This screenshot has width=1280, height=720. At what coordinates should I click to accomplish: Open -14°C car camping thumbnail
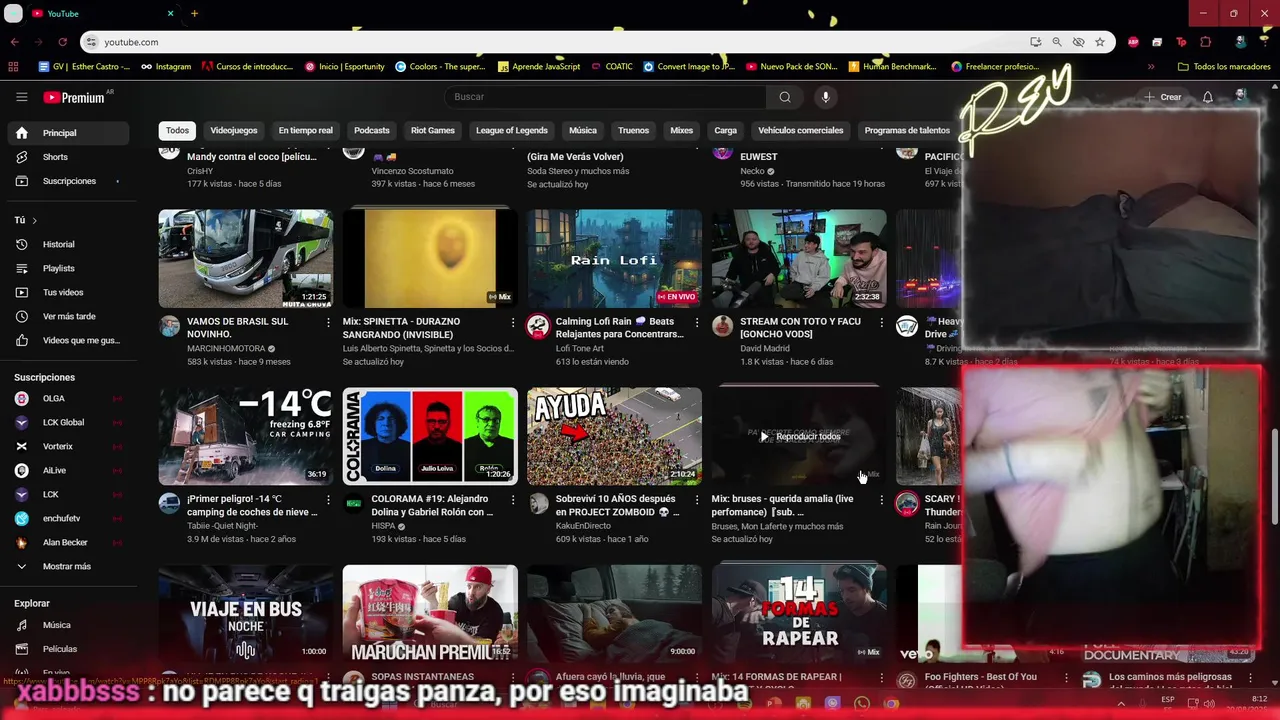tap(246, 436)
